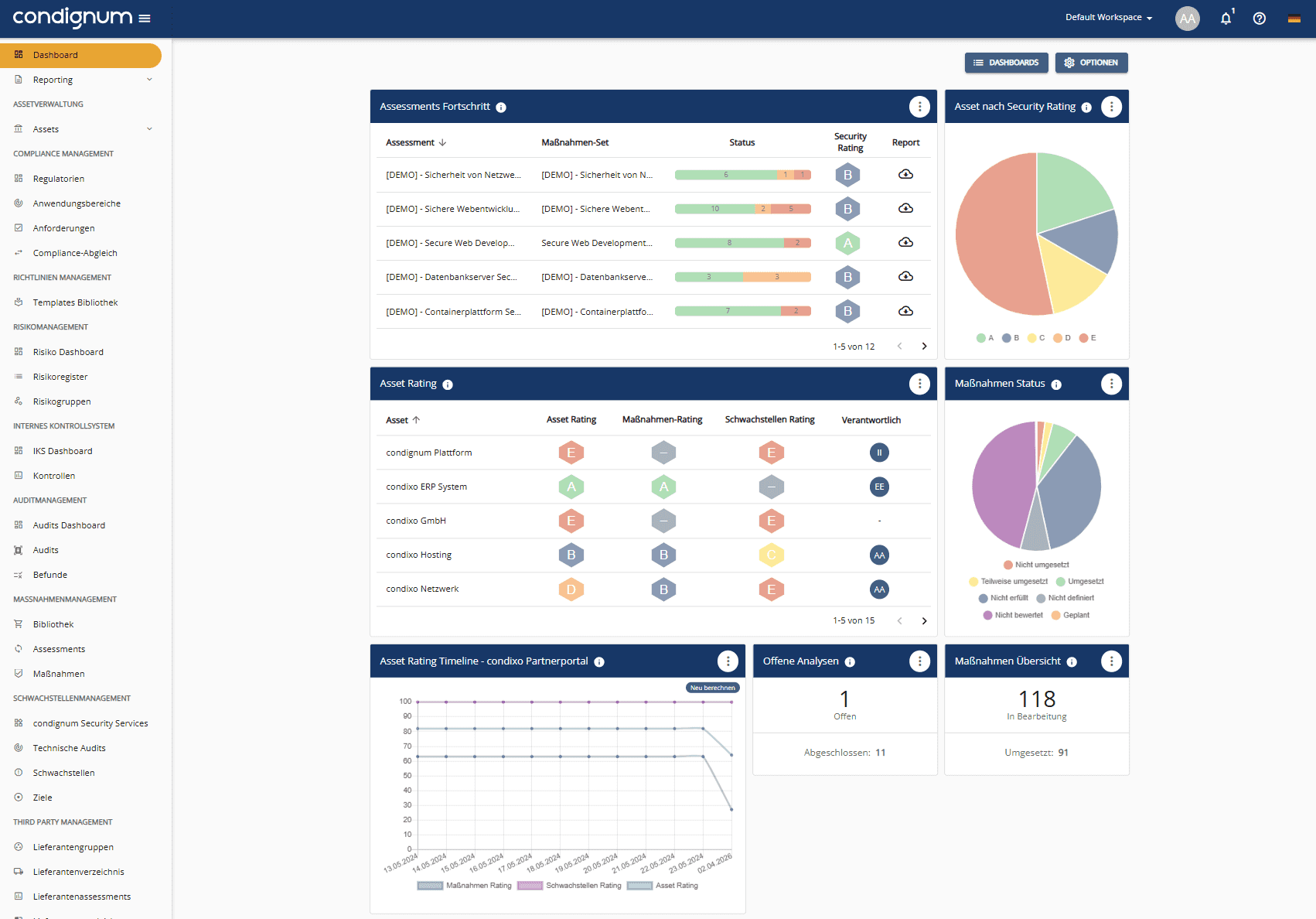Switch language via the German flag icon
1316x919 pixels.
[x=1294, y=18]
